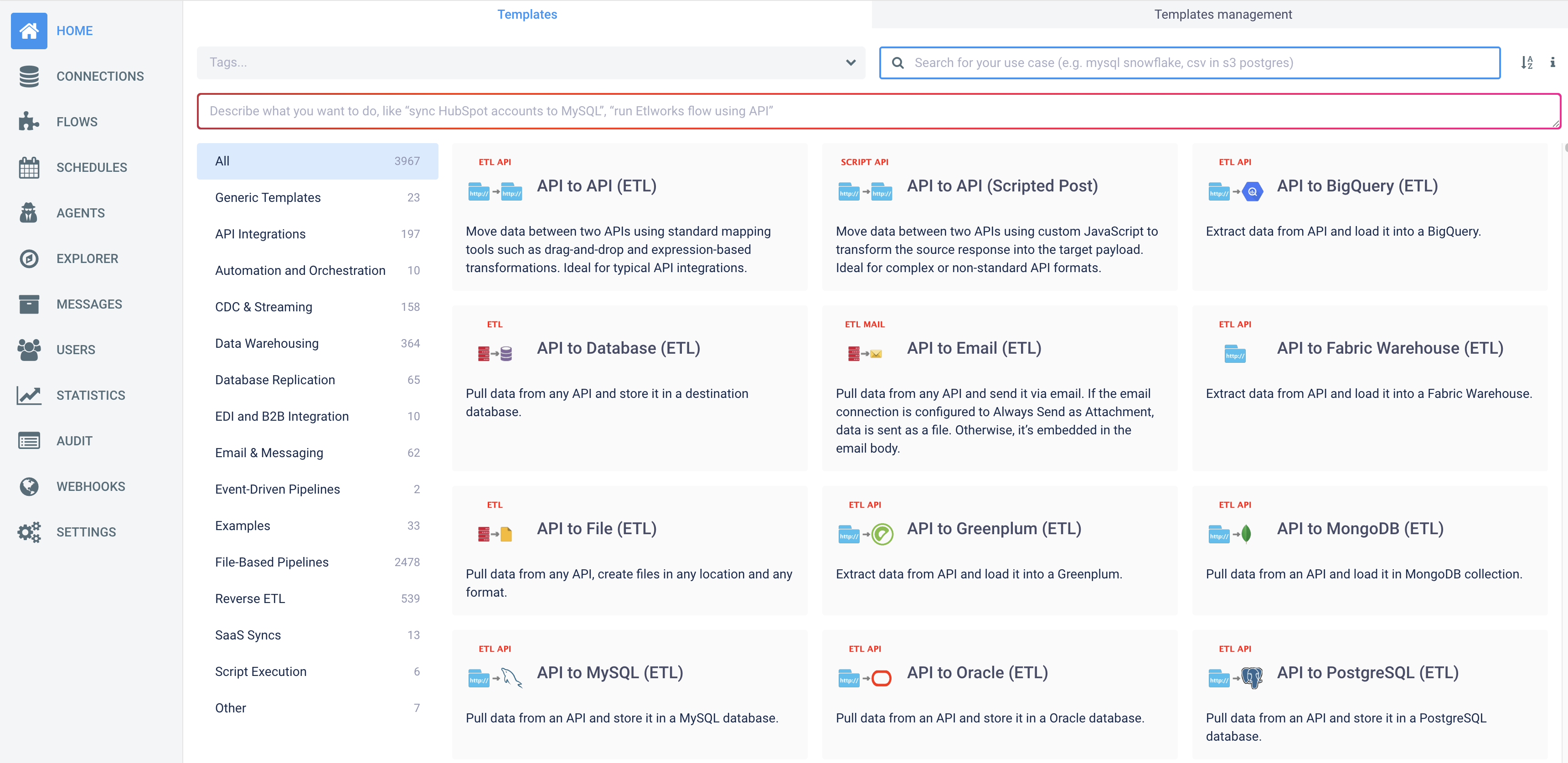Click the API to Fabric Warehouse icon
This screenshot has height=763, width=1568.
coord(1234,354)
